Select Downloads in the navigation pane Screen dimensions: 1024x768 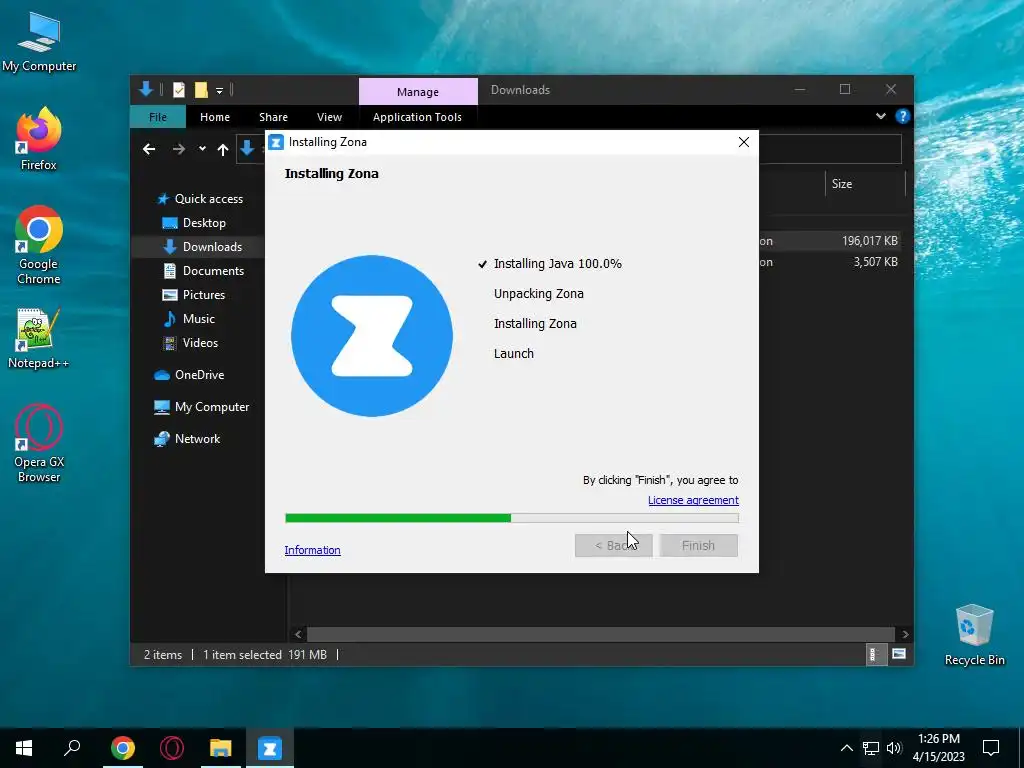tap(202, 247)
